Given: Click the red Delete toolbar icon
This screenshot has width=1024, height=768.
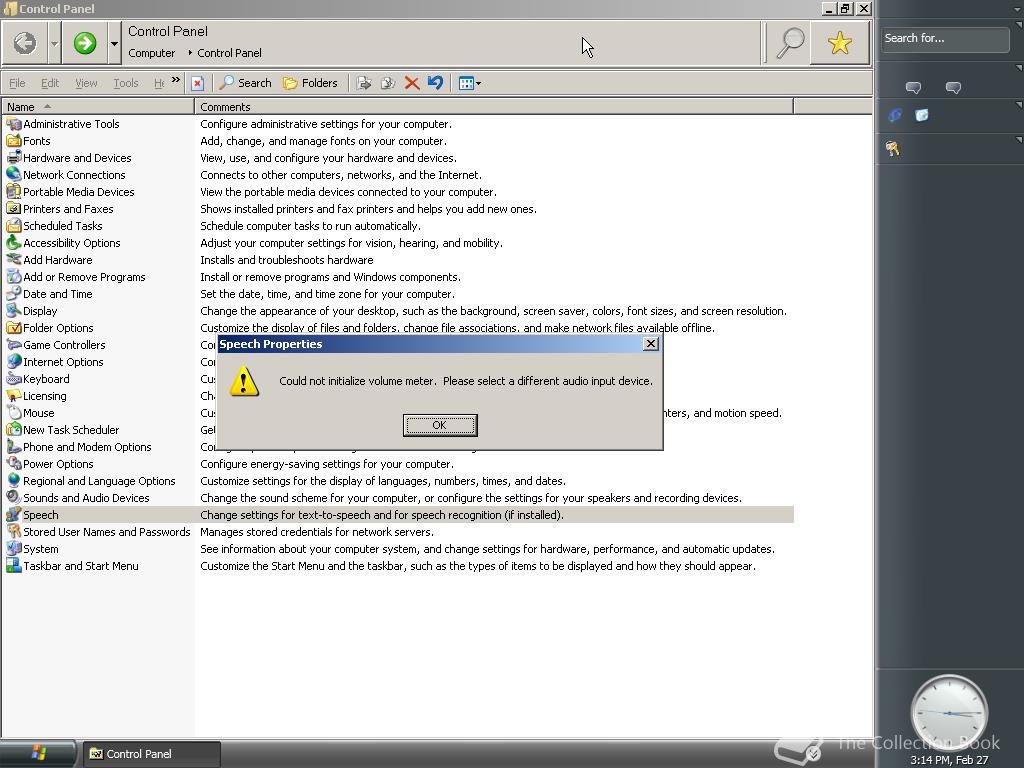Looking at the screenshot, I should 411,83.
